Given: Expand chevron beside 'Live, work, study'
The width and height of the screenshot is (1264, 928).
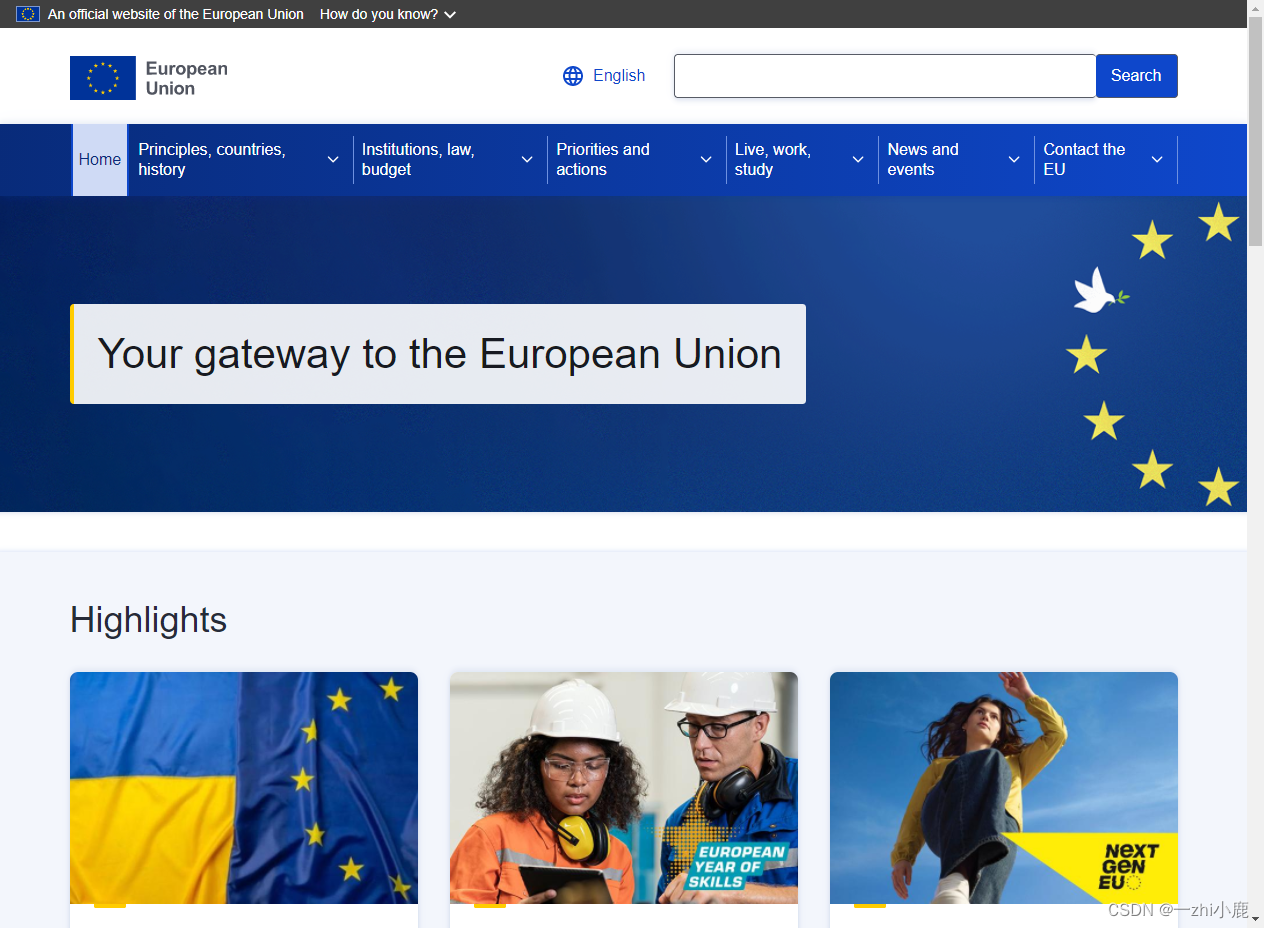Looking at the screenshot, I should [858, 160].
